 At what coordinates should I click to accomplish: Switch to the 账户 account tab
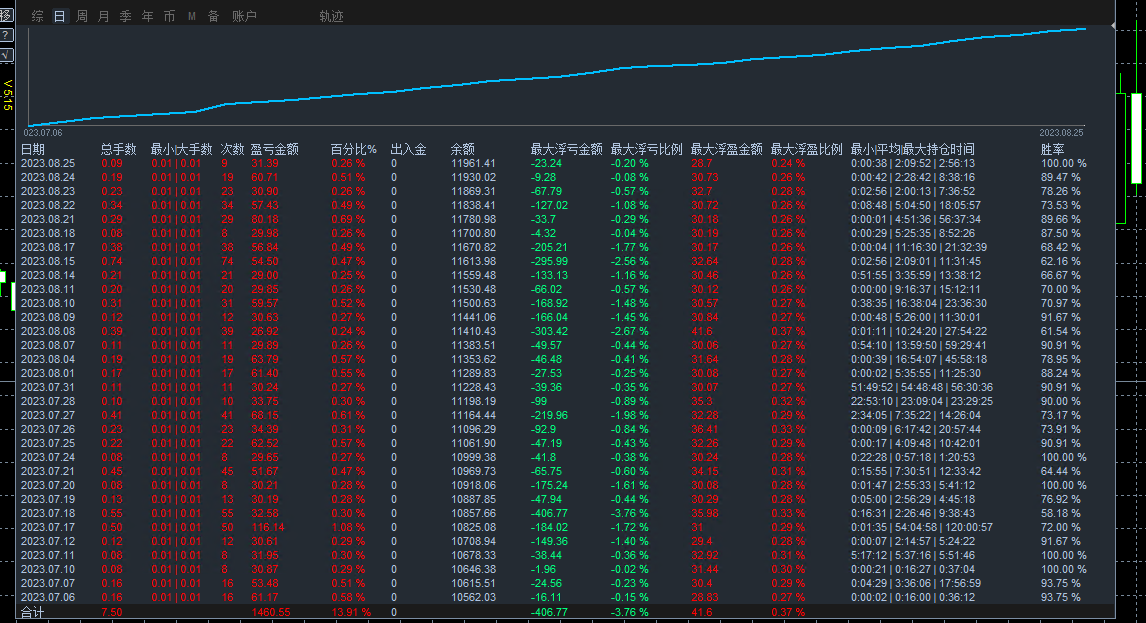244,16
